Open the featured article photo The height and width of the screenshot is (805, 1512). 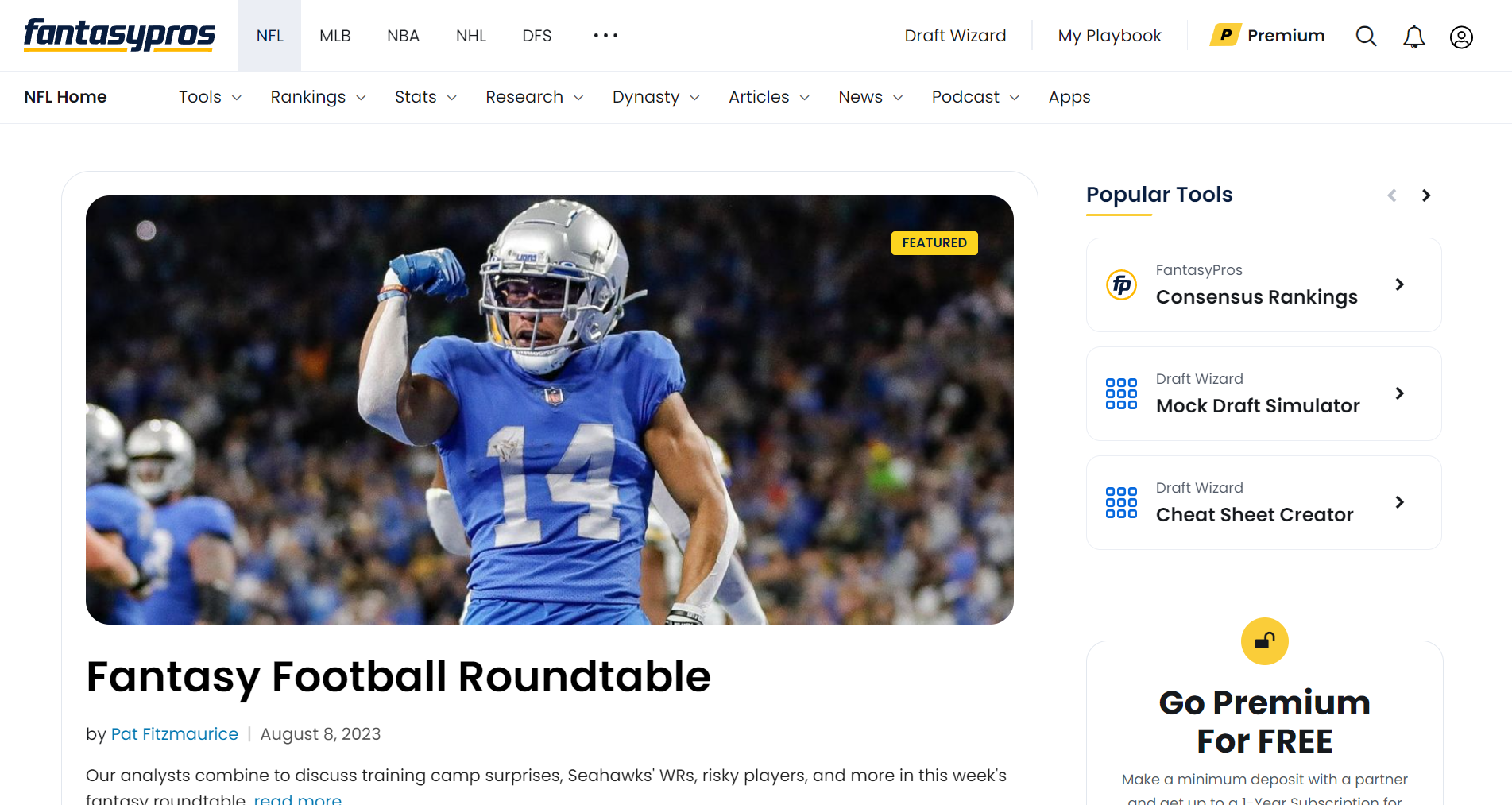550,410
